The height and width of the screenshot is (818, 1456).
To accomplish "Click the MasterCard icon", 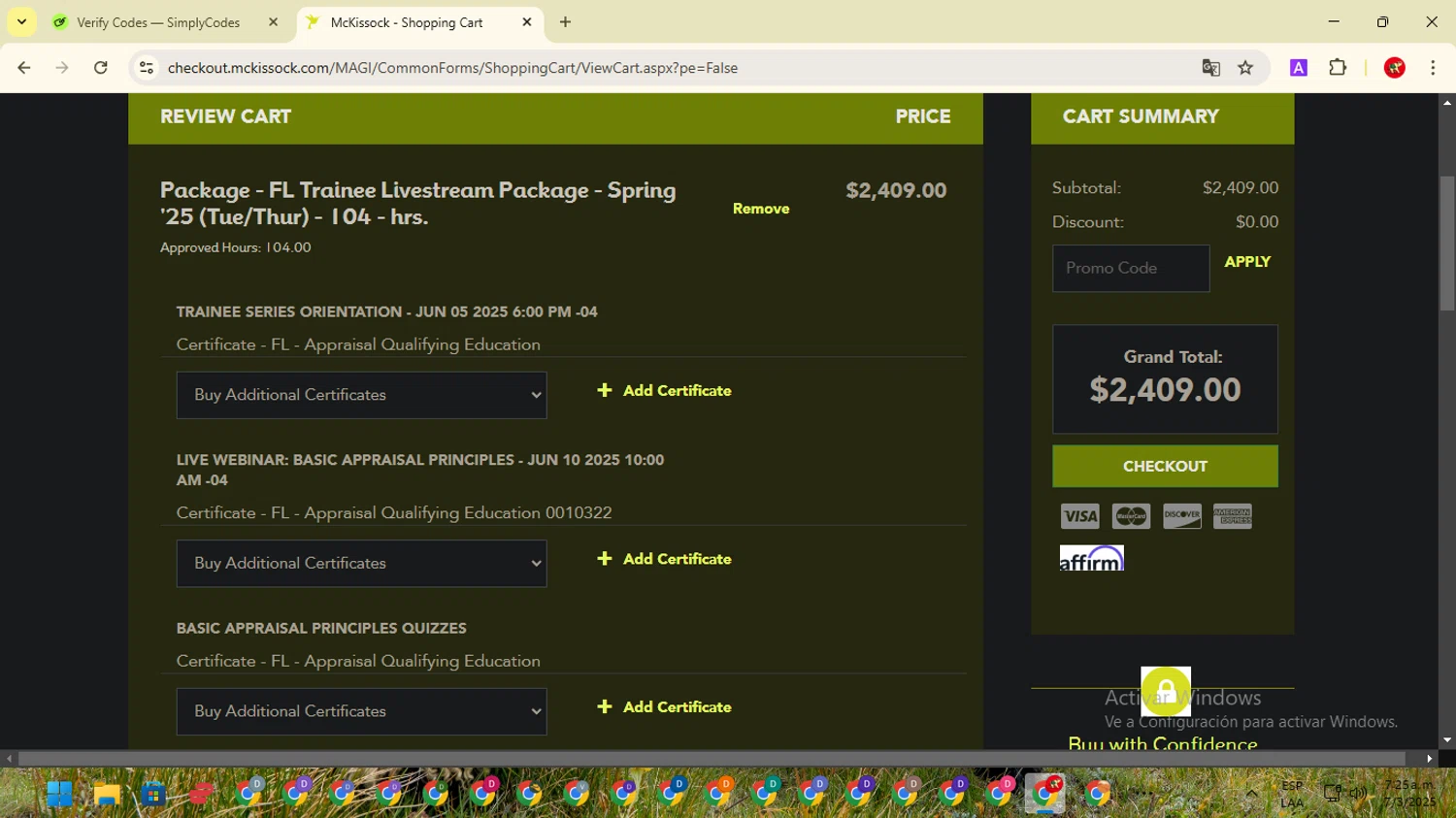I will (1131, 516).
